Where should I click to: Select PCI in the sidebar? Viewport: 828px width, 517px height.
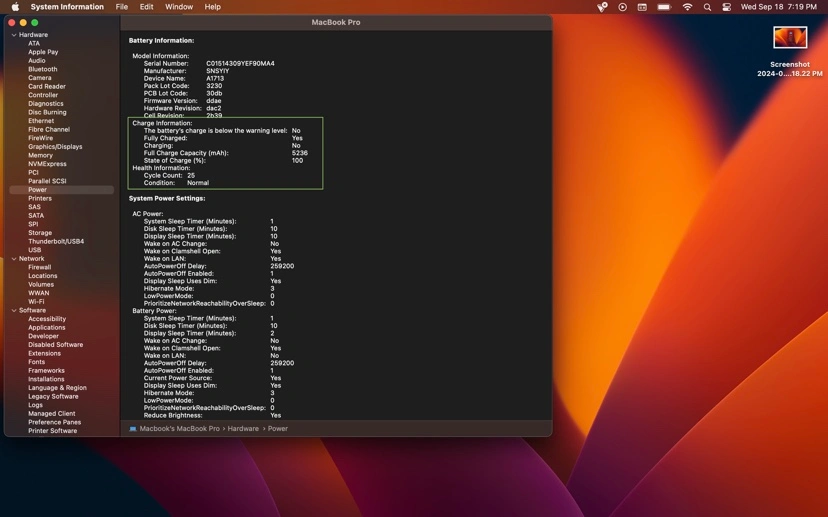pyautogui.click(x=33, y=173)
